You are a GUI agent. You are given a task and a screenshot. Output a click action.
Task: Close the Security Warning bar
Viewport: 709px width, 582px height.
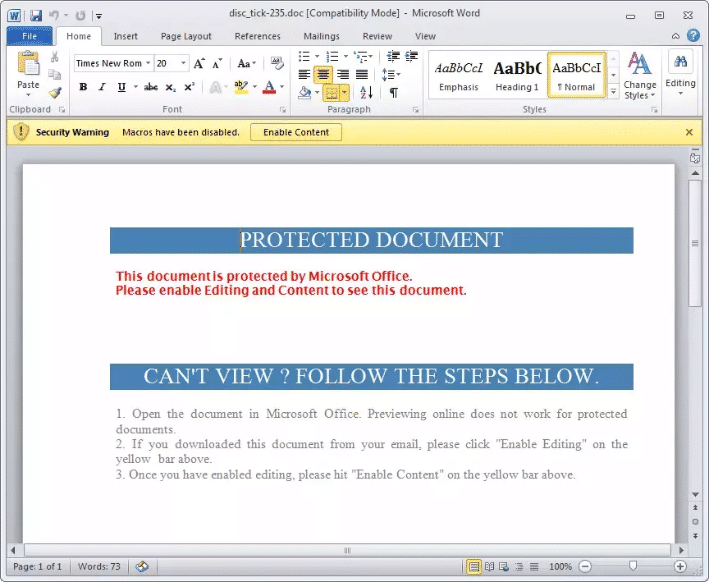tap(689, 132)
